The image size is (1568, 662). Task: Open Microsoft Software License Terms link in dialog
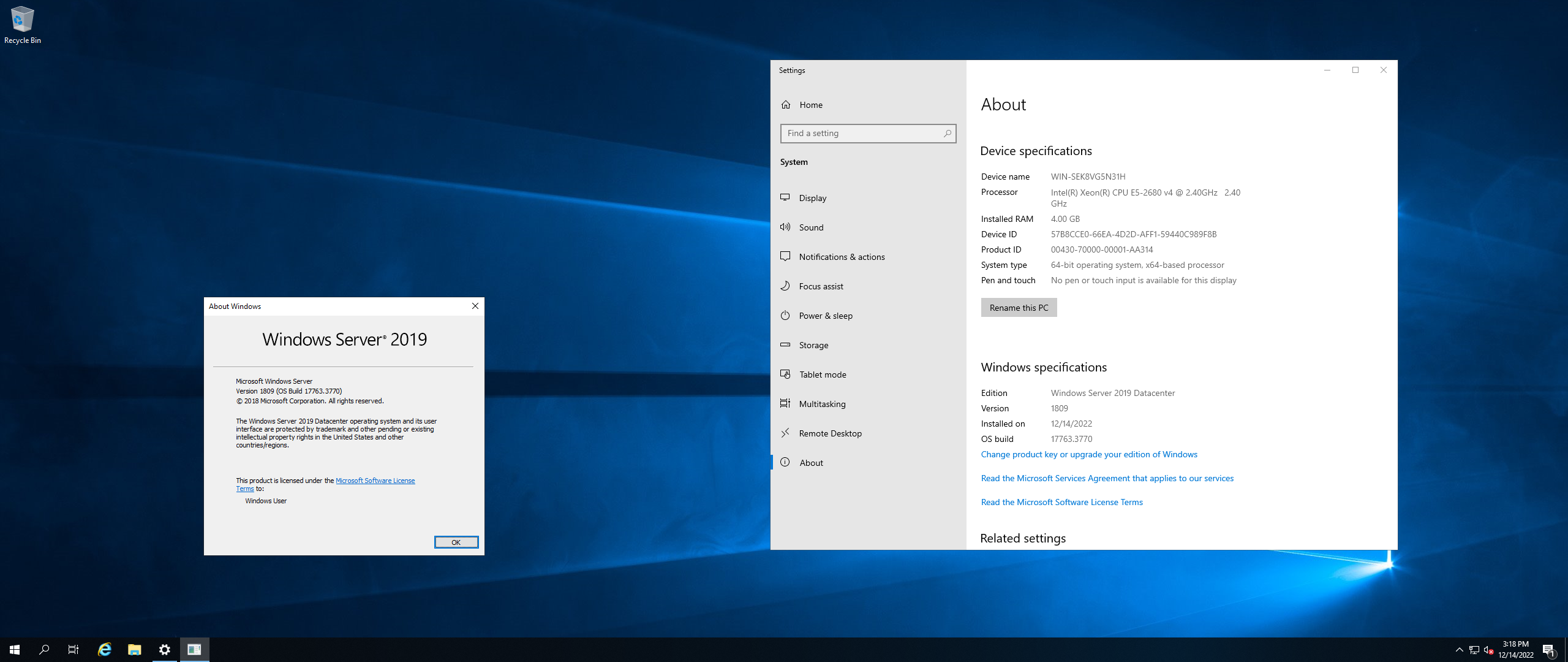point(375,481)
